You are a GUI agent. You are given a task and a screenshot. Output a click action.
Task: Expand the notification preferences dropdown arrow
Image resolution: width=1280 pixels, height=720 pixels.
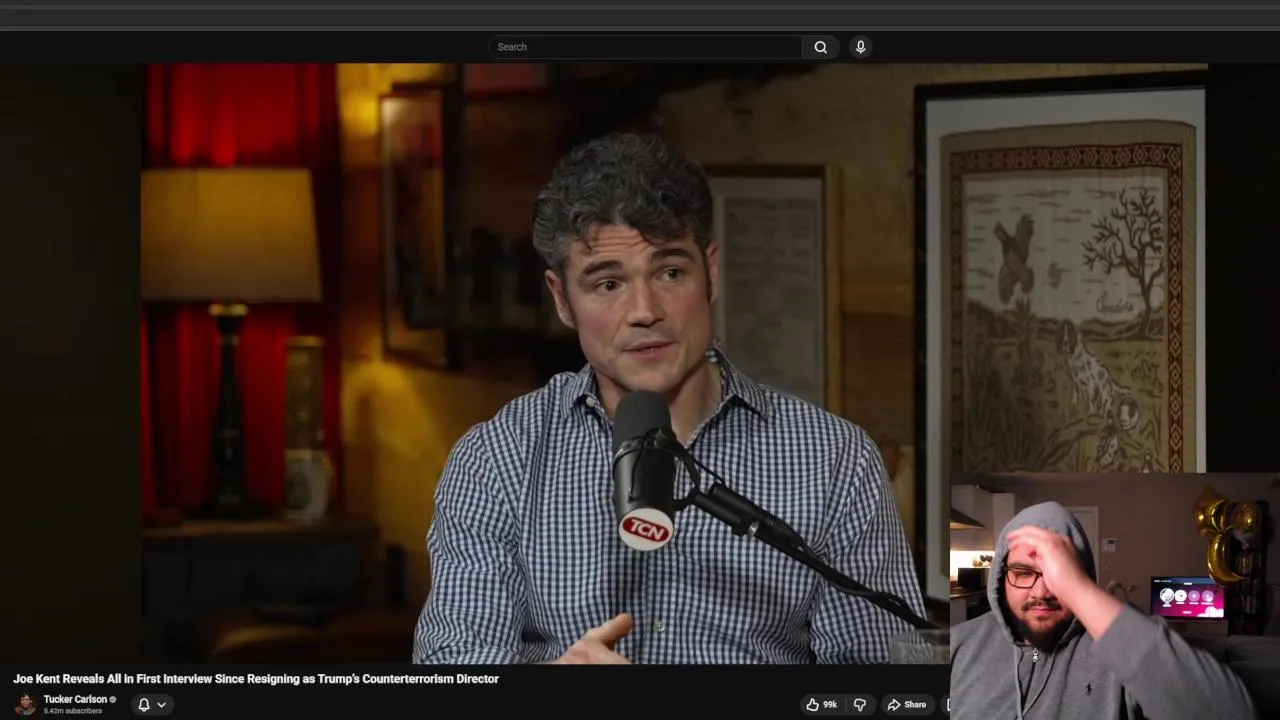161,705
